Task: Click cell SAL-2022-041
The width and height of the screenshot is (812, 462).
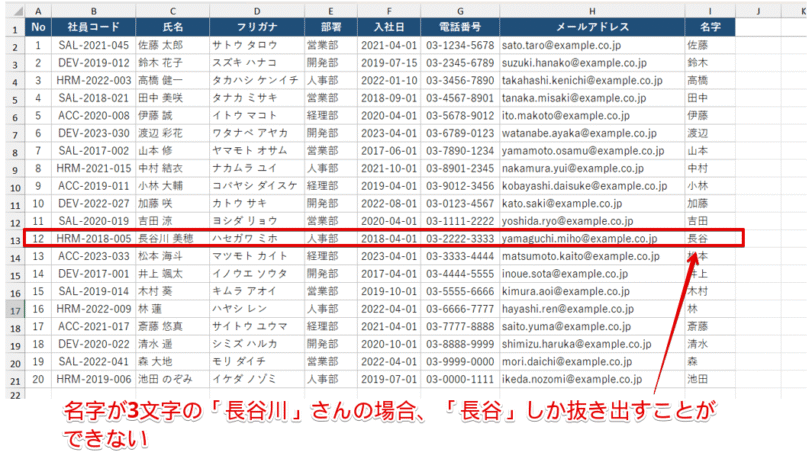Action: click(x=93, y=362)
